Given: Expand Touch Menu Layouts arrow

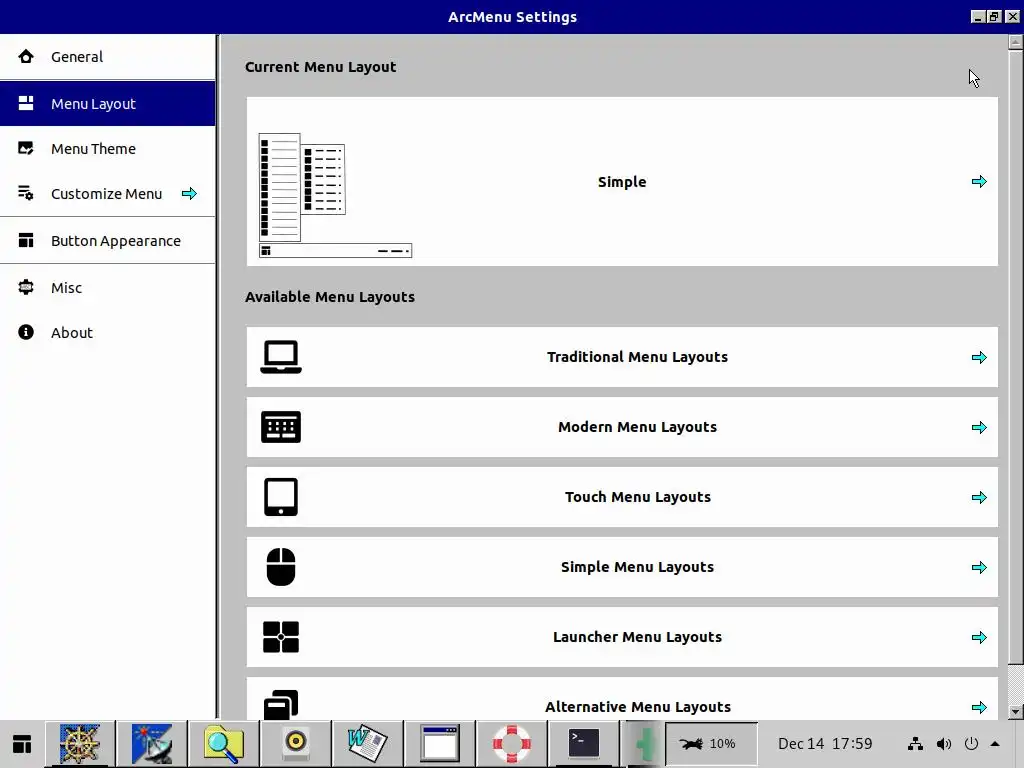Looking at the screenshot, I should click(x=979, y=497).
